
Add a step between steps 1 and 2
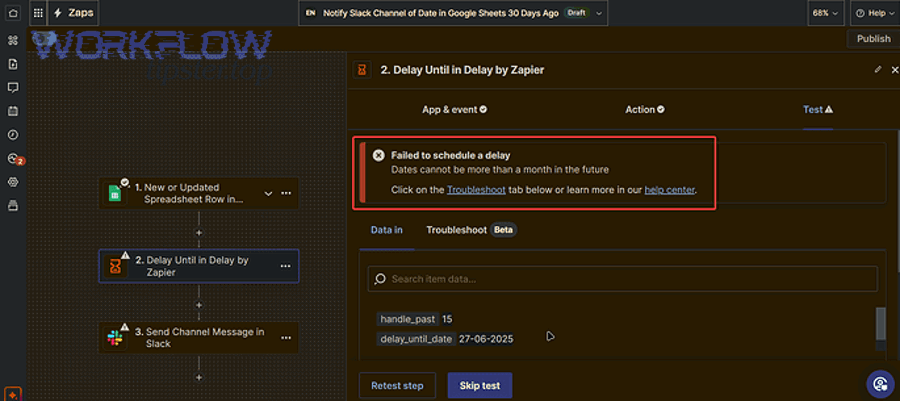(199, 233)
